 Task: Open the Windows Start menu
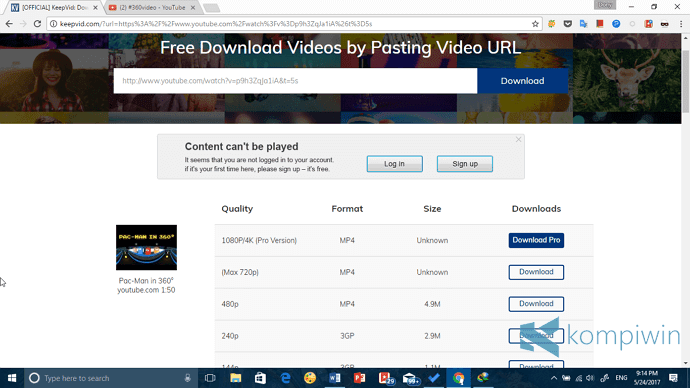[x=12, y=378]
